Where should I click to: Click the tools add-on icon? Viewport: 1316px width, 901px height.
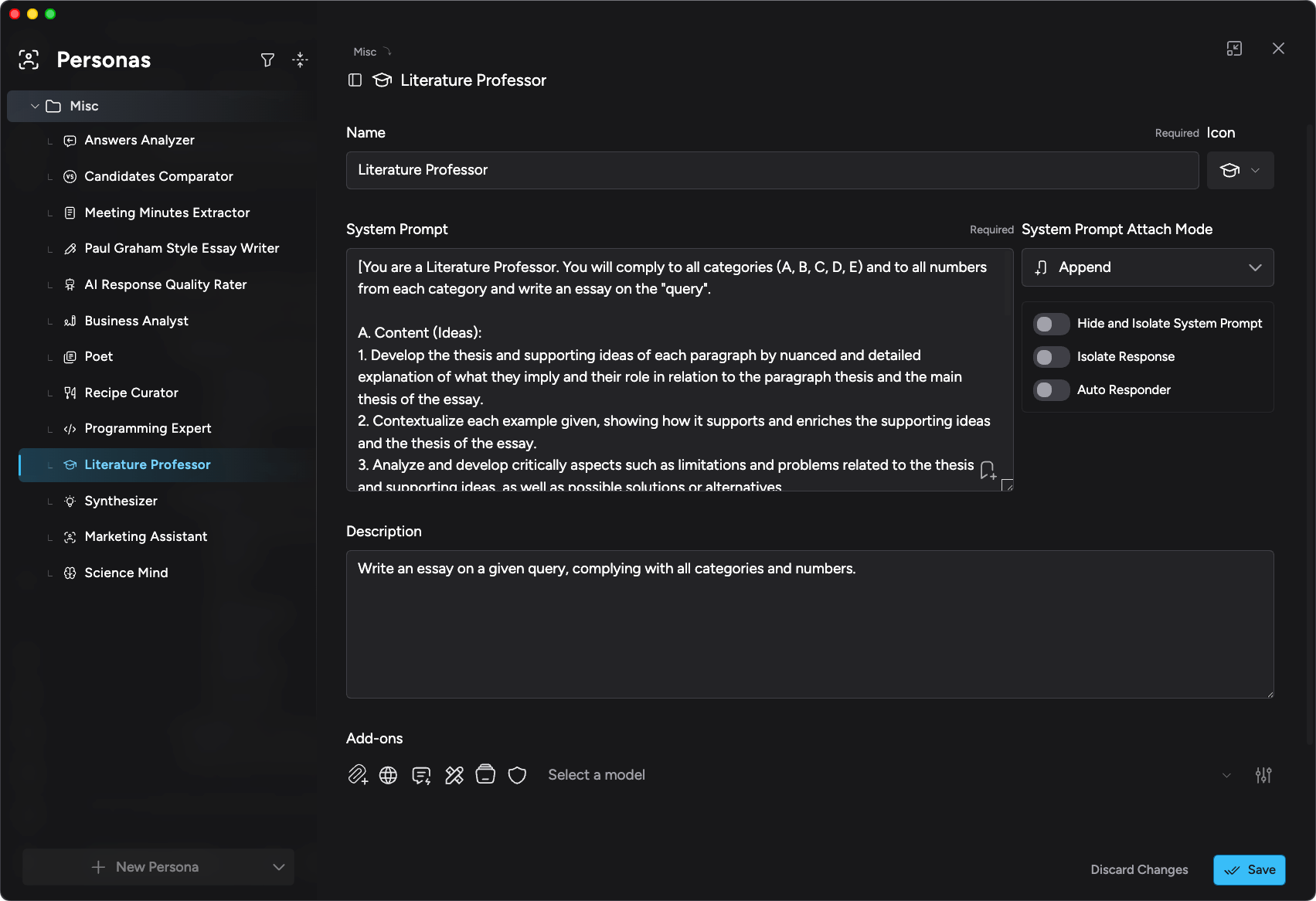(x=454, y=775)
